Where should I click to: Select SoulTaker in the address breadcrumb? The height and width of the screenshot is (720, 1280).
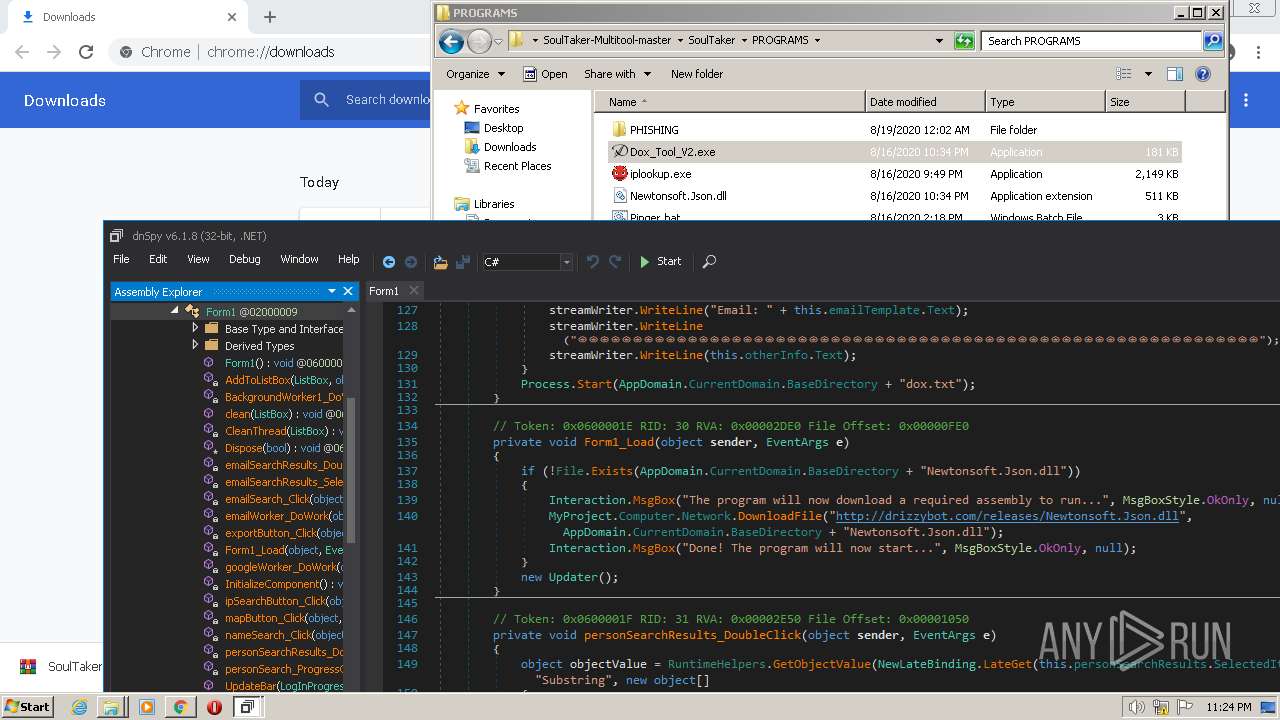pyautogui.click(x=712, y=41)
